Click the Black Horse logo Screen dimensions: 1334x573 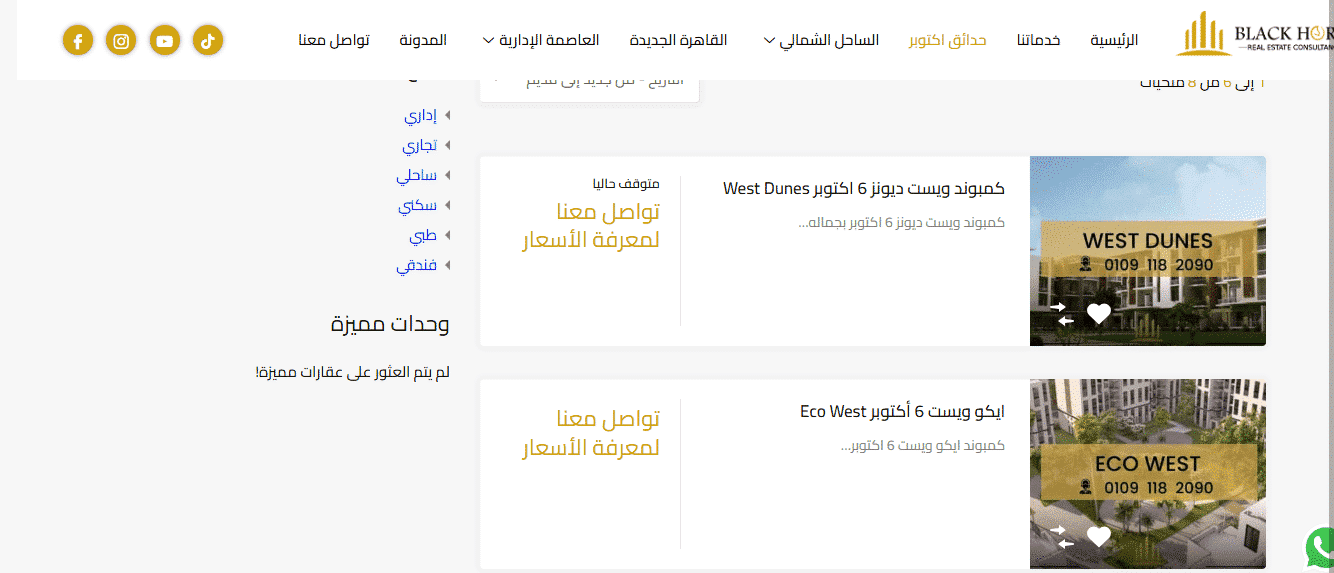click(1255, 36)
